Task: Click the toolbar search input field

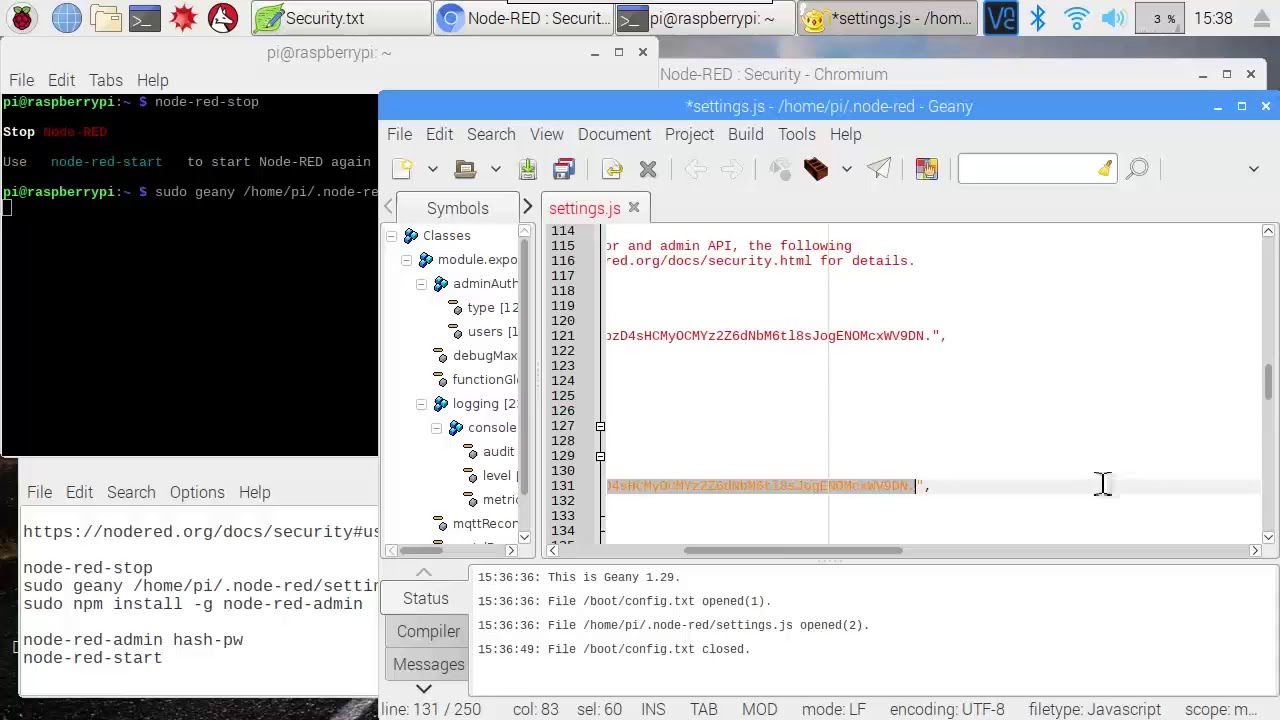Action: point(1027,169)
